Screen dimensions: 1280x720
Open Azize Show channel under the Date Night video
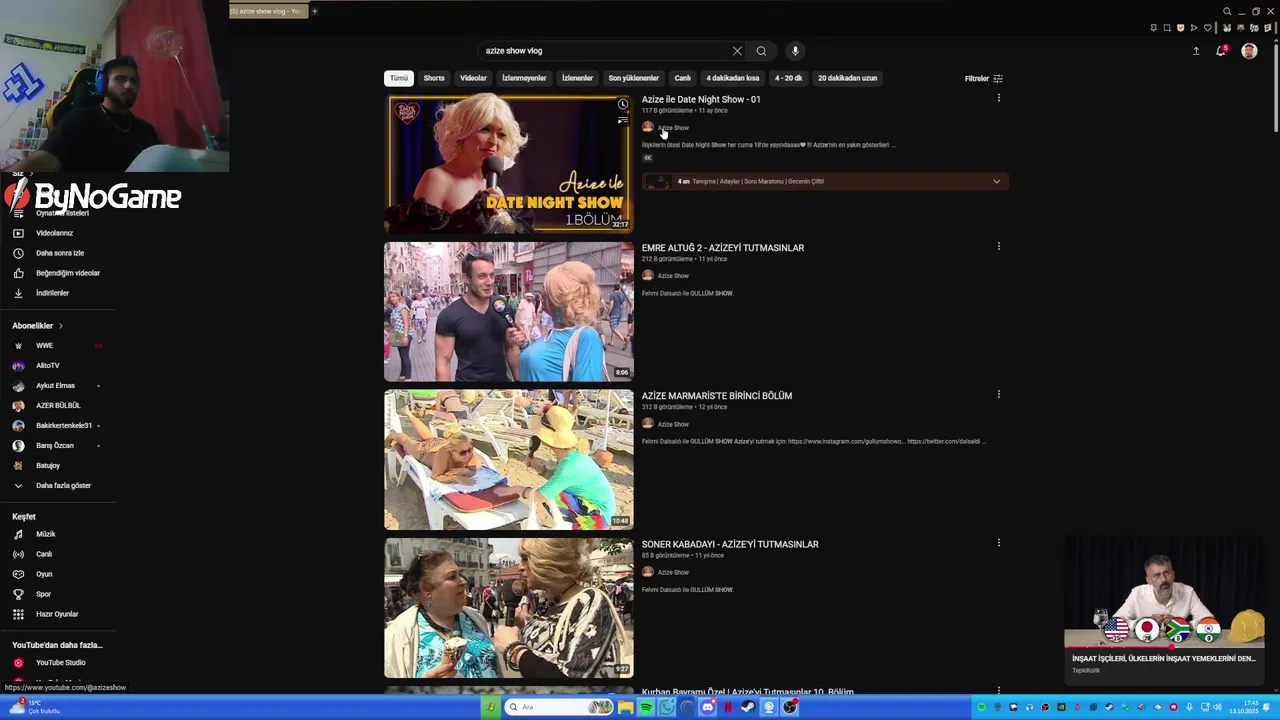tap(673, 128)
